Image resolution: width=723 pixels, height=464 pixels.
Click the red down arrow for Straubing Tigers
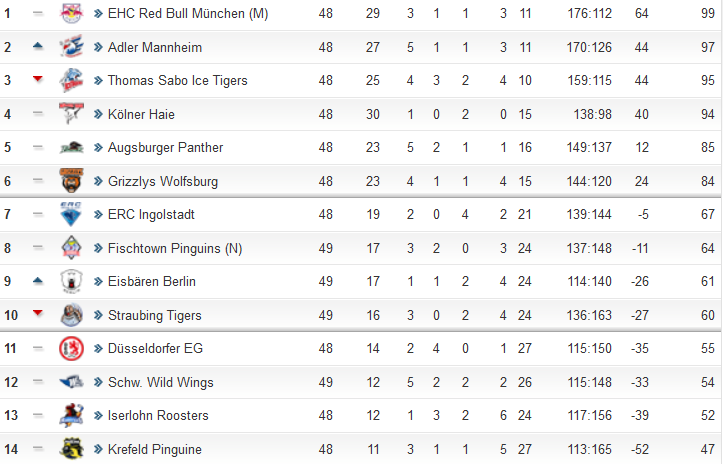pyautogui.click(x=38, y=314)
